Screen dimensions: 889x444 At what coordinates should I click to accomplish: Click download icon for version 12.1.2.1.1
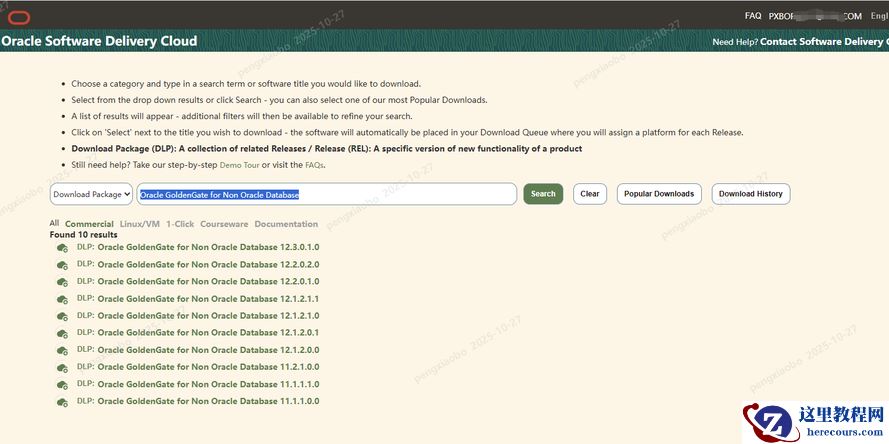(x=62, y=299)
